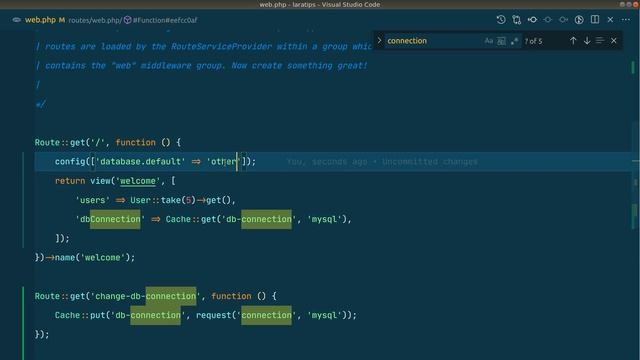Click the toggle file blame icon
The image size is (640, 360).
click(x=579, y=20)
